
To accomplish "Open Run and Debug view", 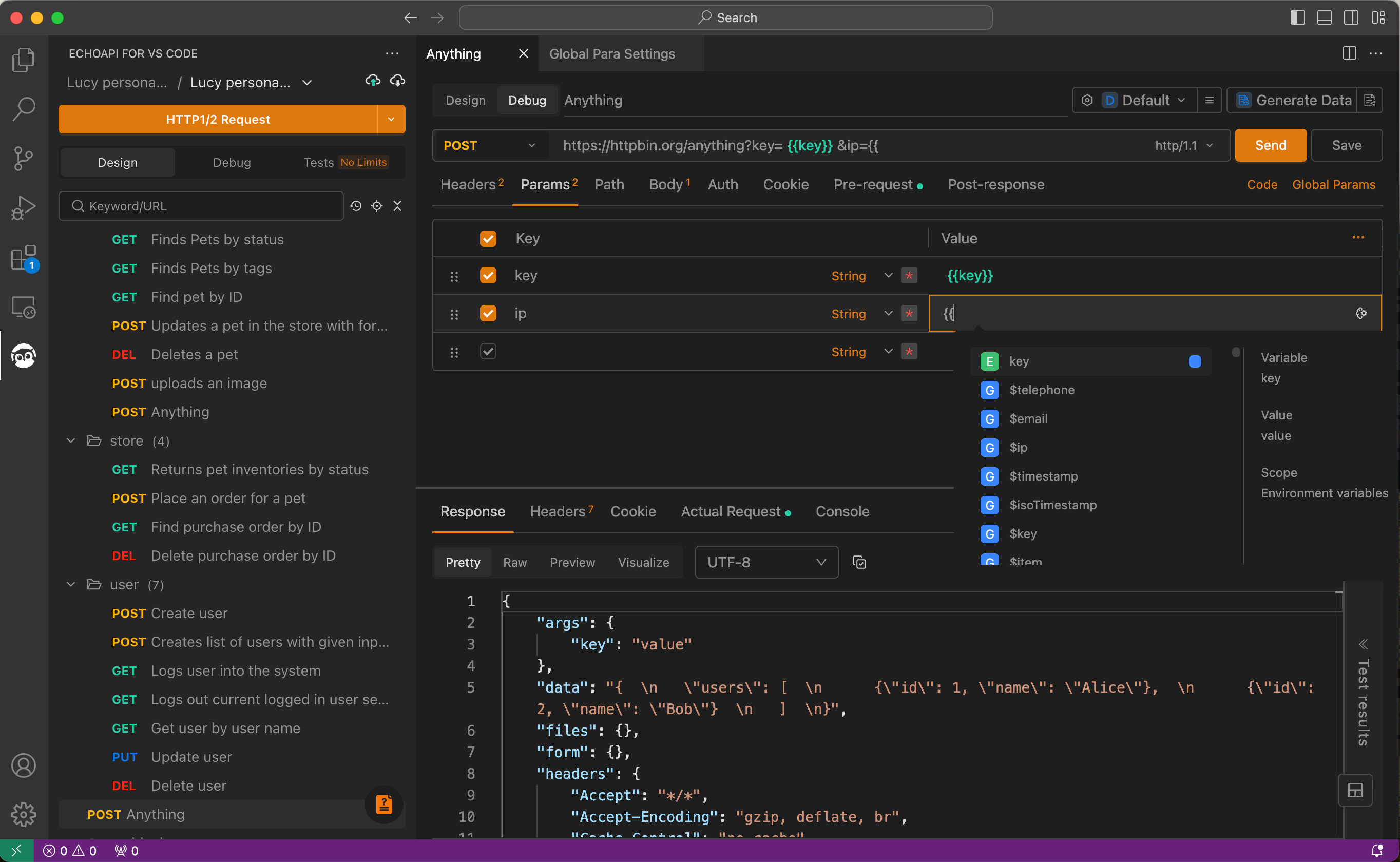I will point(24,207).
